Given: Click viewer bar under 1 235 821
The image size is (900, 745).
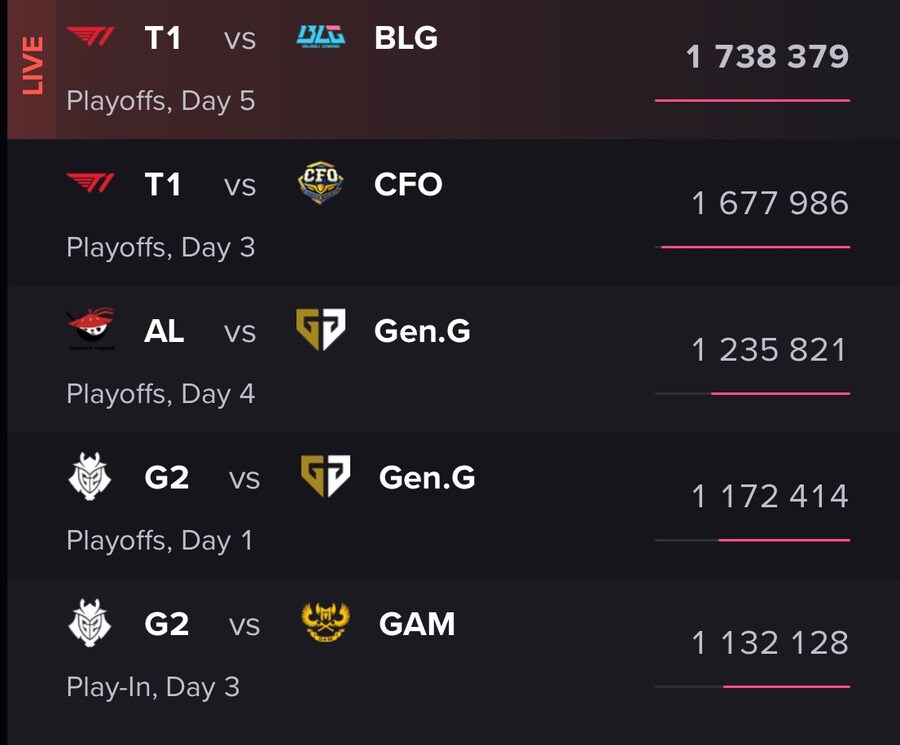Looking at the screenshot, I should [x=752, y=394].
